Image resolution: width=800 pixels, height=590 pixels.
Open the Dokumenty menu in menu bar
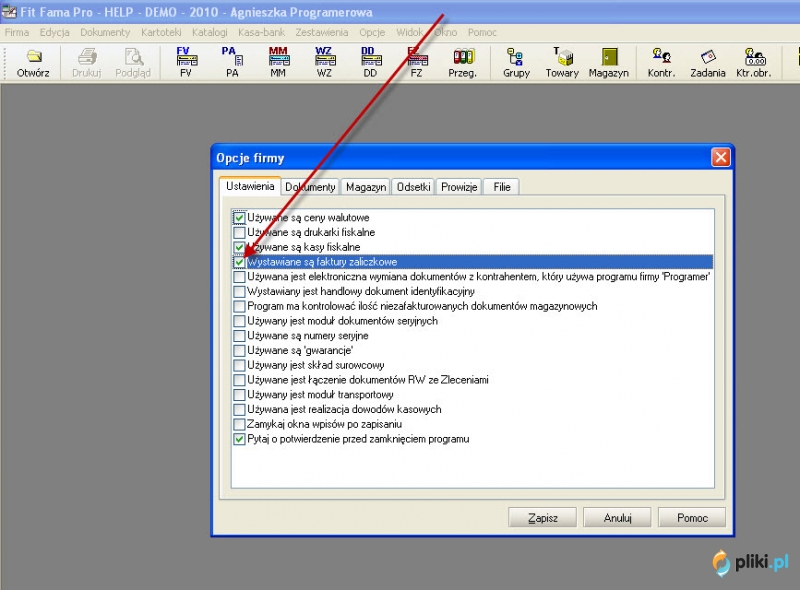(105, 33)
